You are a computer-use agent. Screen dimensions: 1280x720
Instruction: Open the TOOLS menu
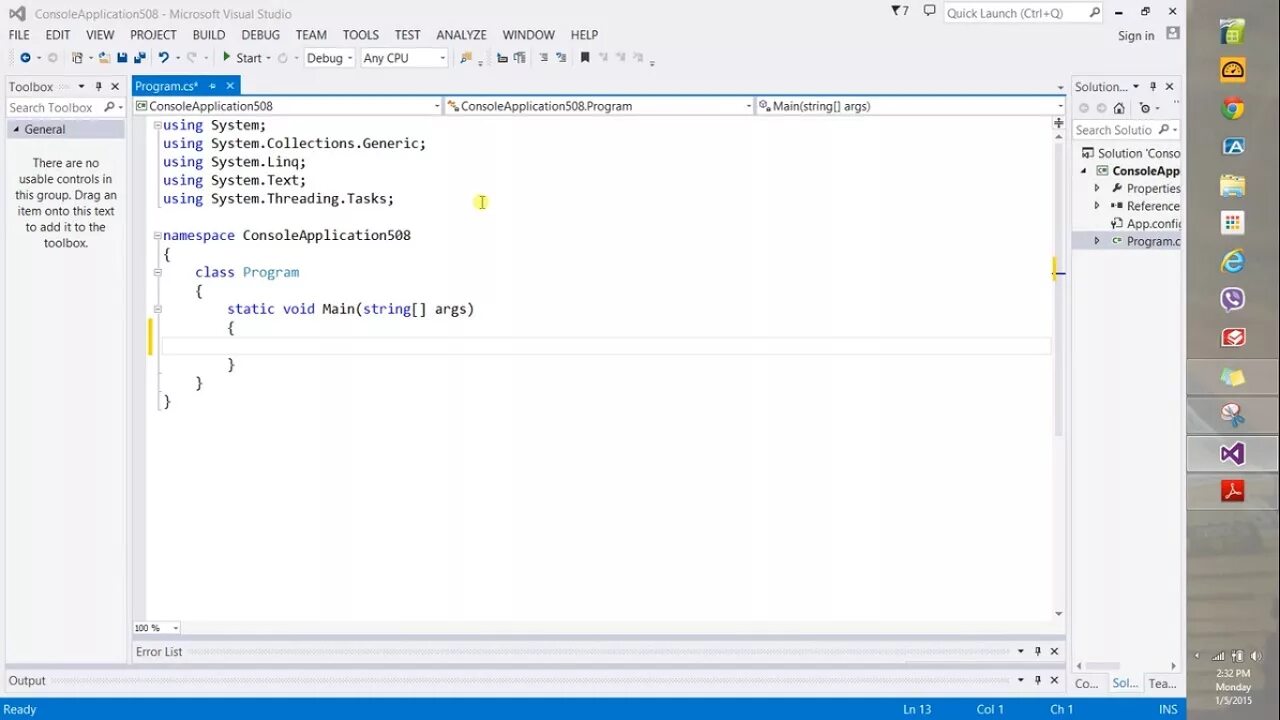pyautogui.click(x=361, y=35)
